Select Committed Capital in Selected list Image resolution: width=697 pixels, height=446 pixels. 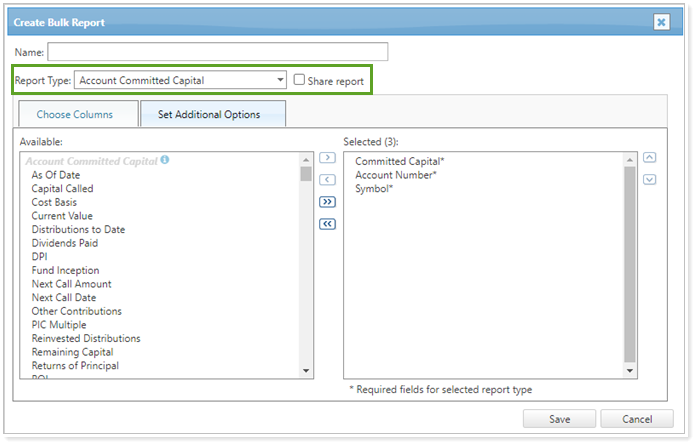click(x=399, y=161)
